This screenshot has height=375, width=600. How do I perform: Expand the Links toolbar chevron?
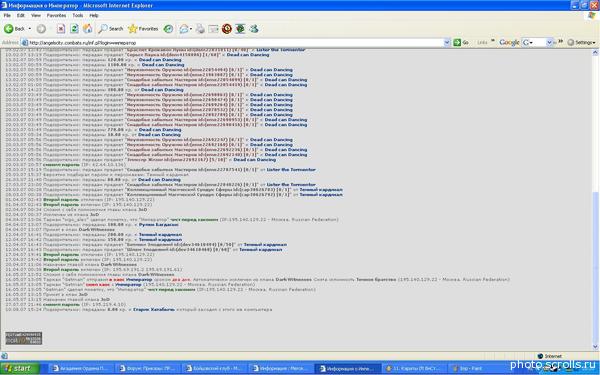492,41
